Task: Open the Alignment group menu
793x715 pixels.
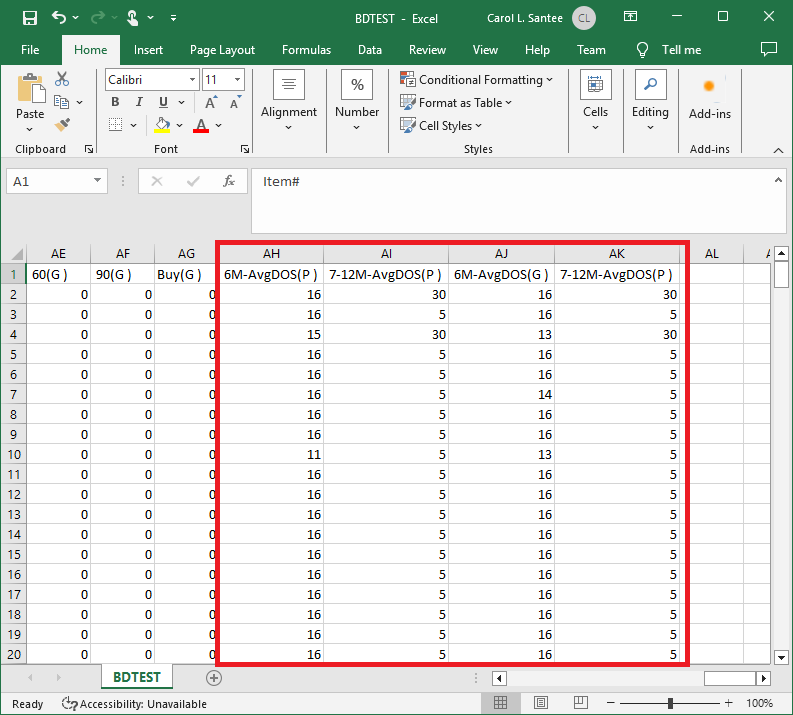Action: pyautogui.click(x=289, y=101)
